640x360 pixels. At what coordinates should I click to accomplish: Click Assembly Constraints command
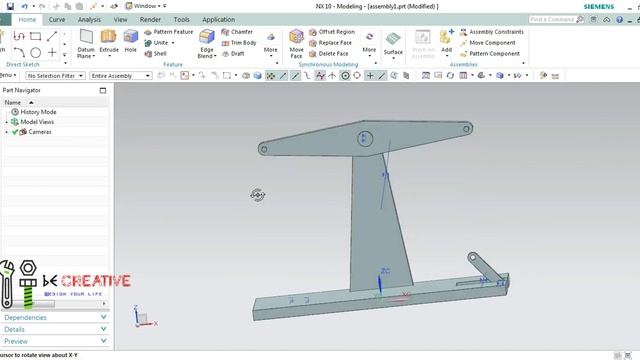pyautogui.click(x=491, y=32)
